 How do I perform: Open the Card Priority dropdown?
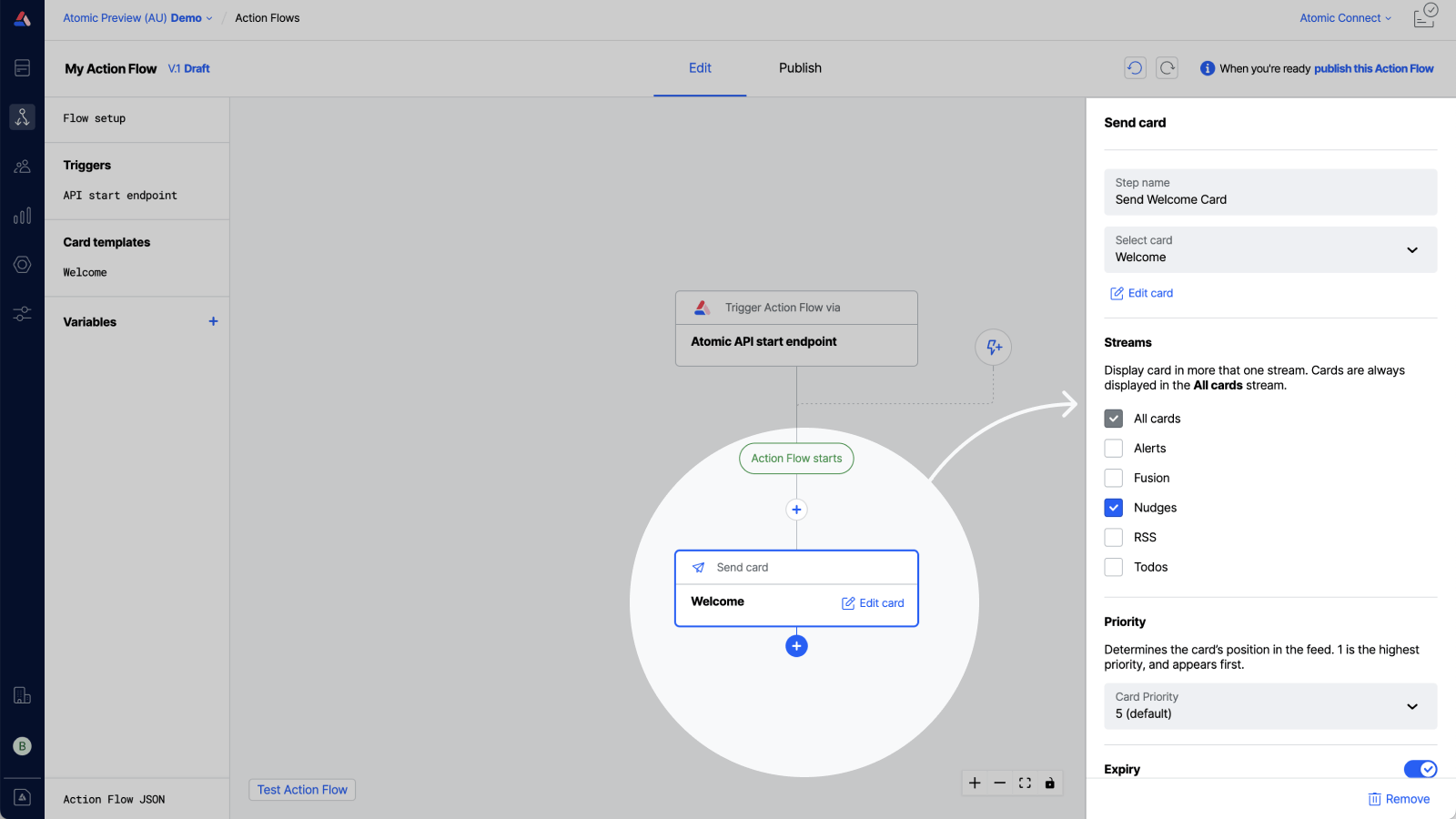(x=1270, y=706)
